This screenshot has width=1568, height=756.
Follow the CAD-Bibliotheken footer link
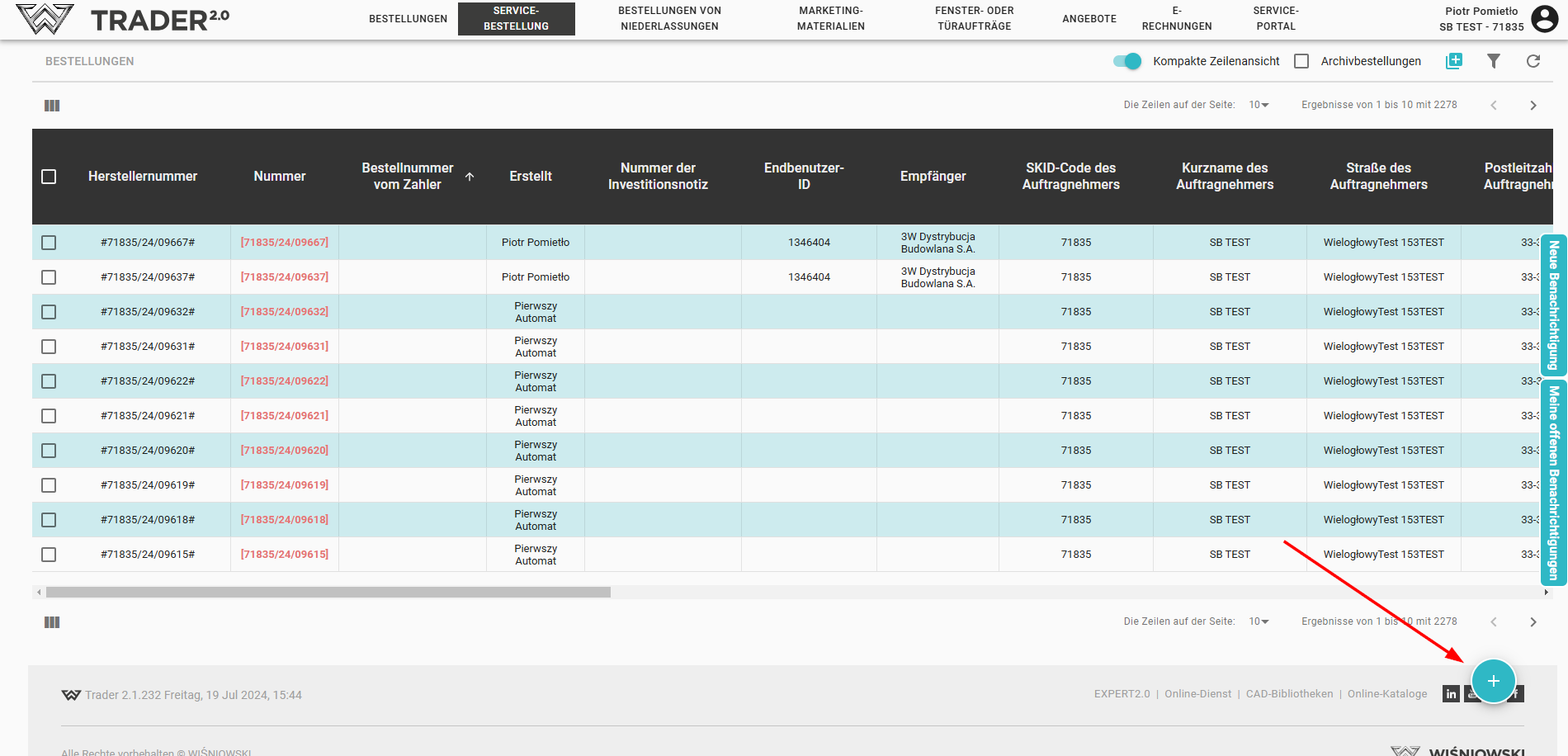(x=1289, y=694)
